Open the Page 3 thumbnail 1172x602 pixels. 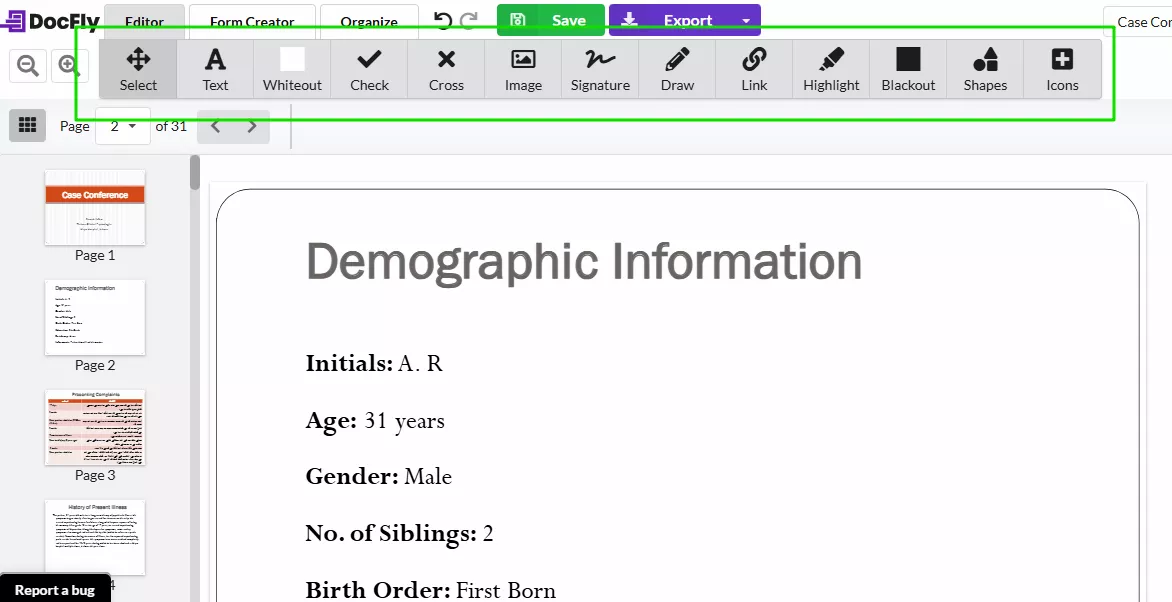click(95, 427)
